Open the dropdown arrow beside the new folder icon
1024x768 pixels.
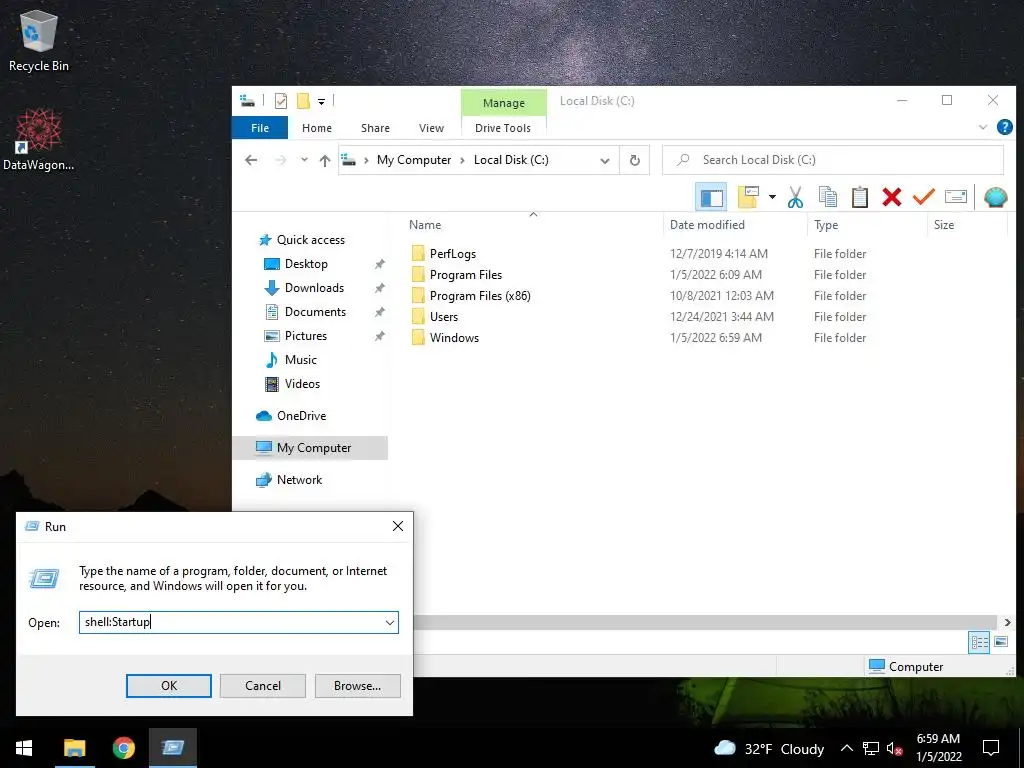(x=772, y=197)
